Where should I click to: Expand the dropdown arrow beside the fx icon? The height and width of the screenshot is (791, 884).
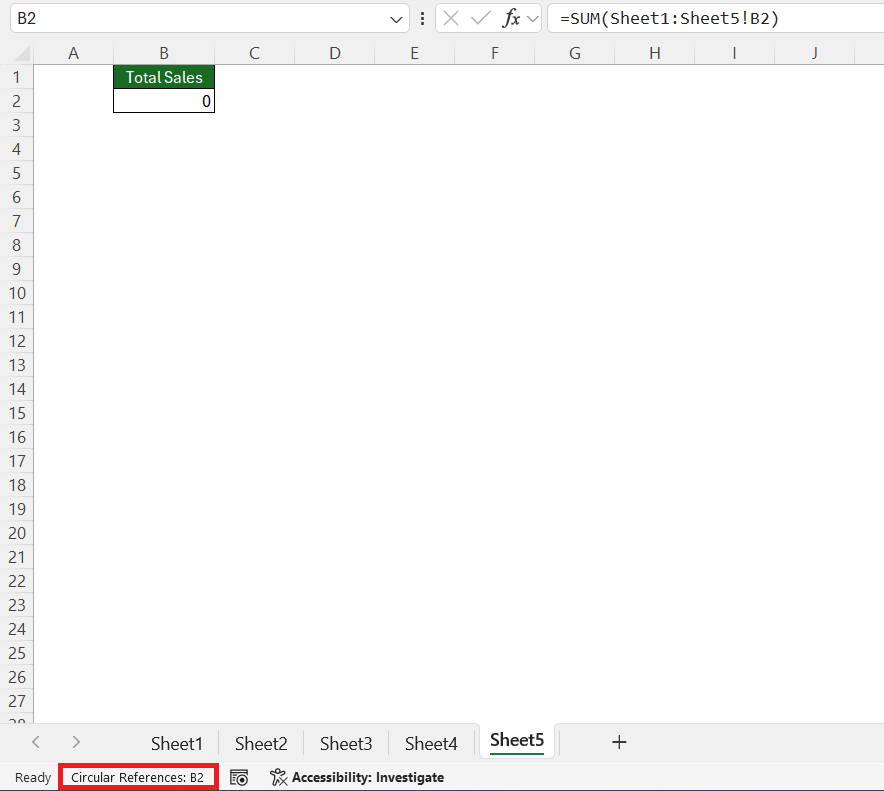click(533, 19)
